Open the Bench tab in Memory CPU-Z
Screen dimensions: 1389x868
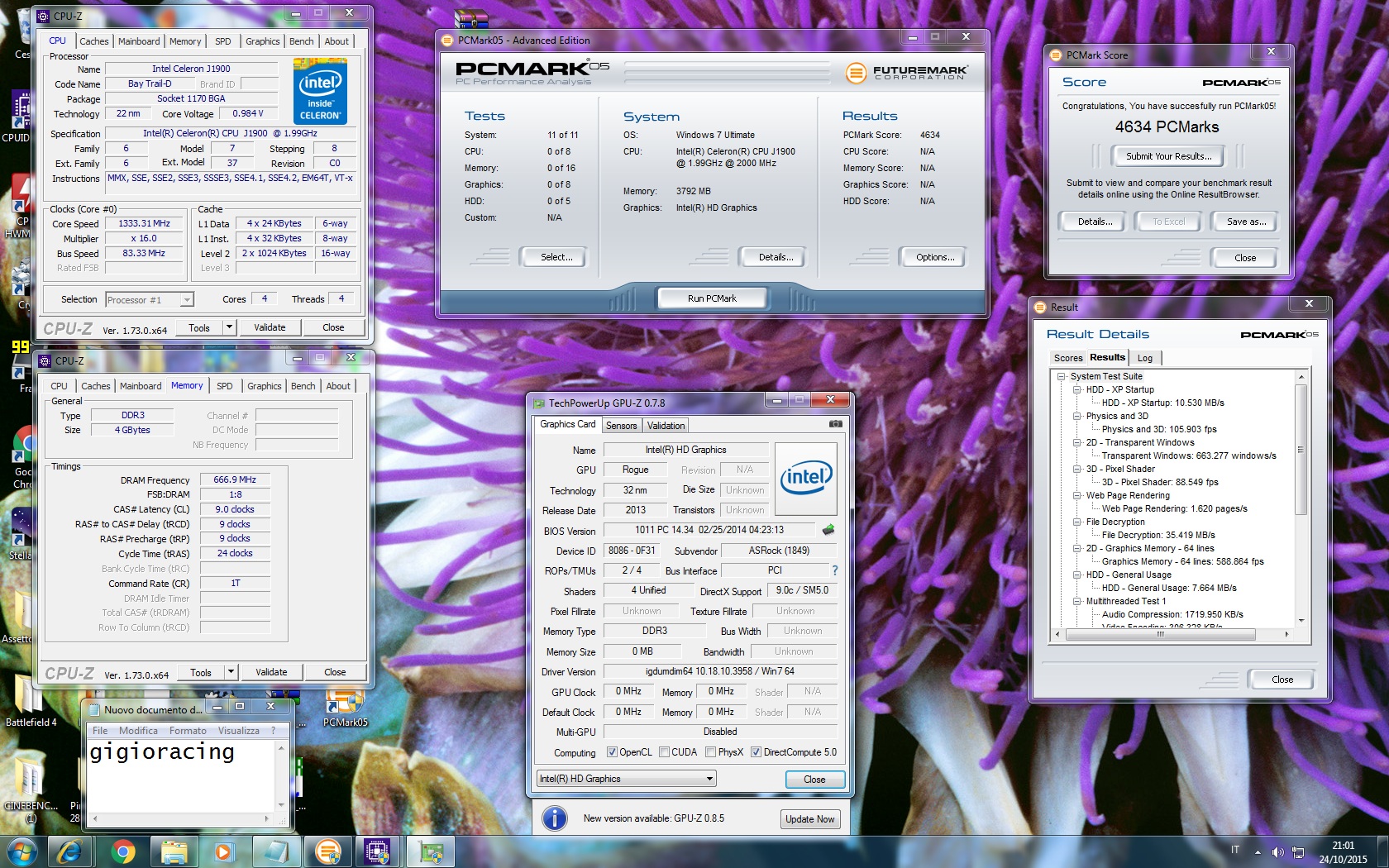coord(303,386)
